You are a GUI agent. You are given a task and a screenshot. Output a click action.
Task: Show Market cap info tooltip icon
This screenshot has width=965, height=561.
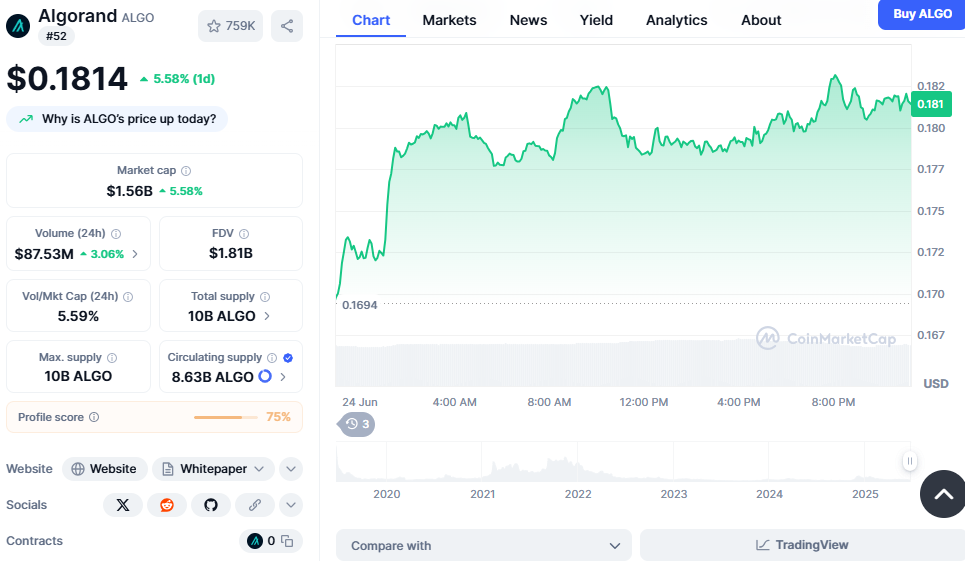[x=186, y=171]
